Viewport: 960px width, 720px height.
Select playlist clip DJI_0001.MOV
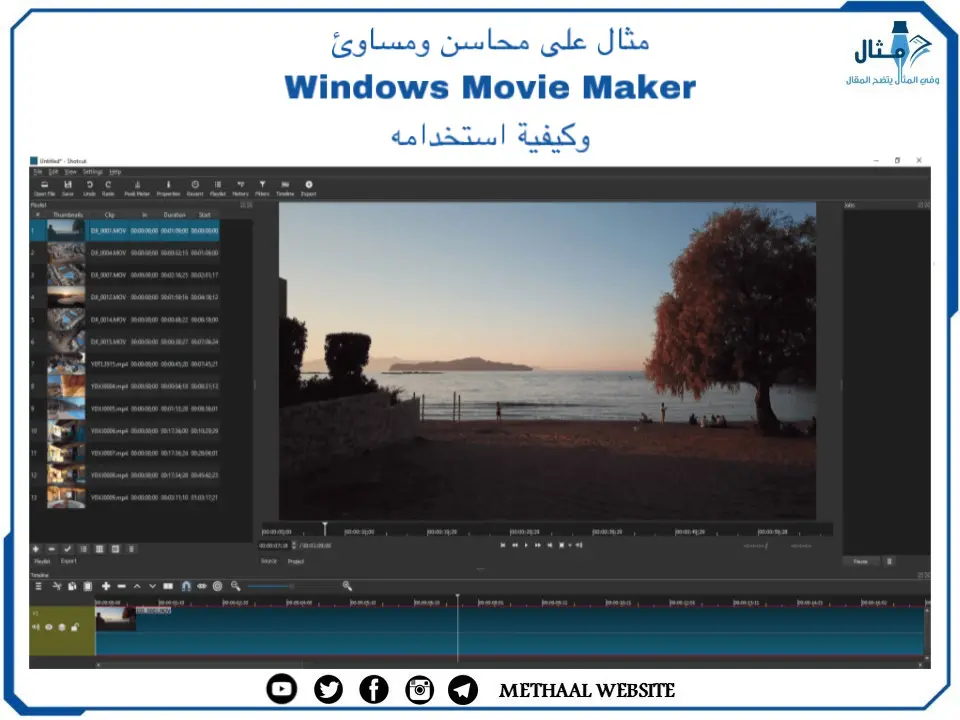[x=125, y=231]
